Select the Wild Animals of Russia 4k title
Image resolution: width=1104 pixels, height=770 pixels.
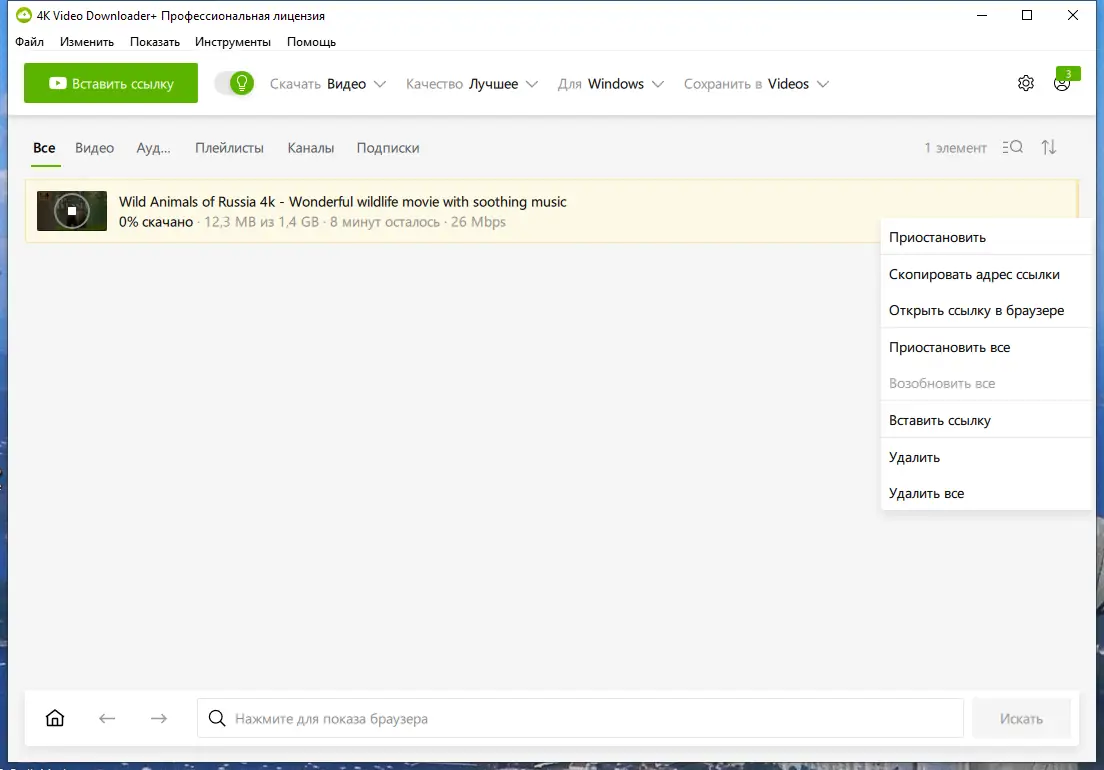tap(342, 201)
